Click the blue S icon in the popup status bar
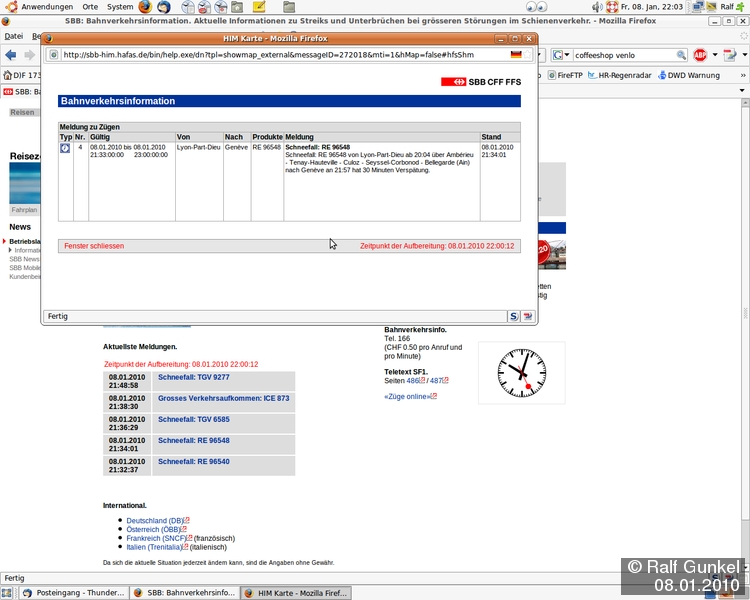The width and height of the screenshot is (750, 600). (514, 316)
